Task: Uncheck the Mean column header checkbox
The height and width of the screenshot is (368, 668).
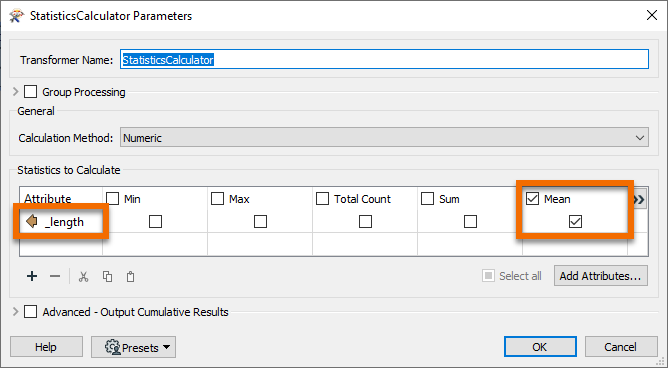Action: point(532,199)
